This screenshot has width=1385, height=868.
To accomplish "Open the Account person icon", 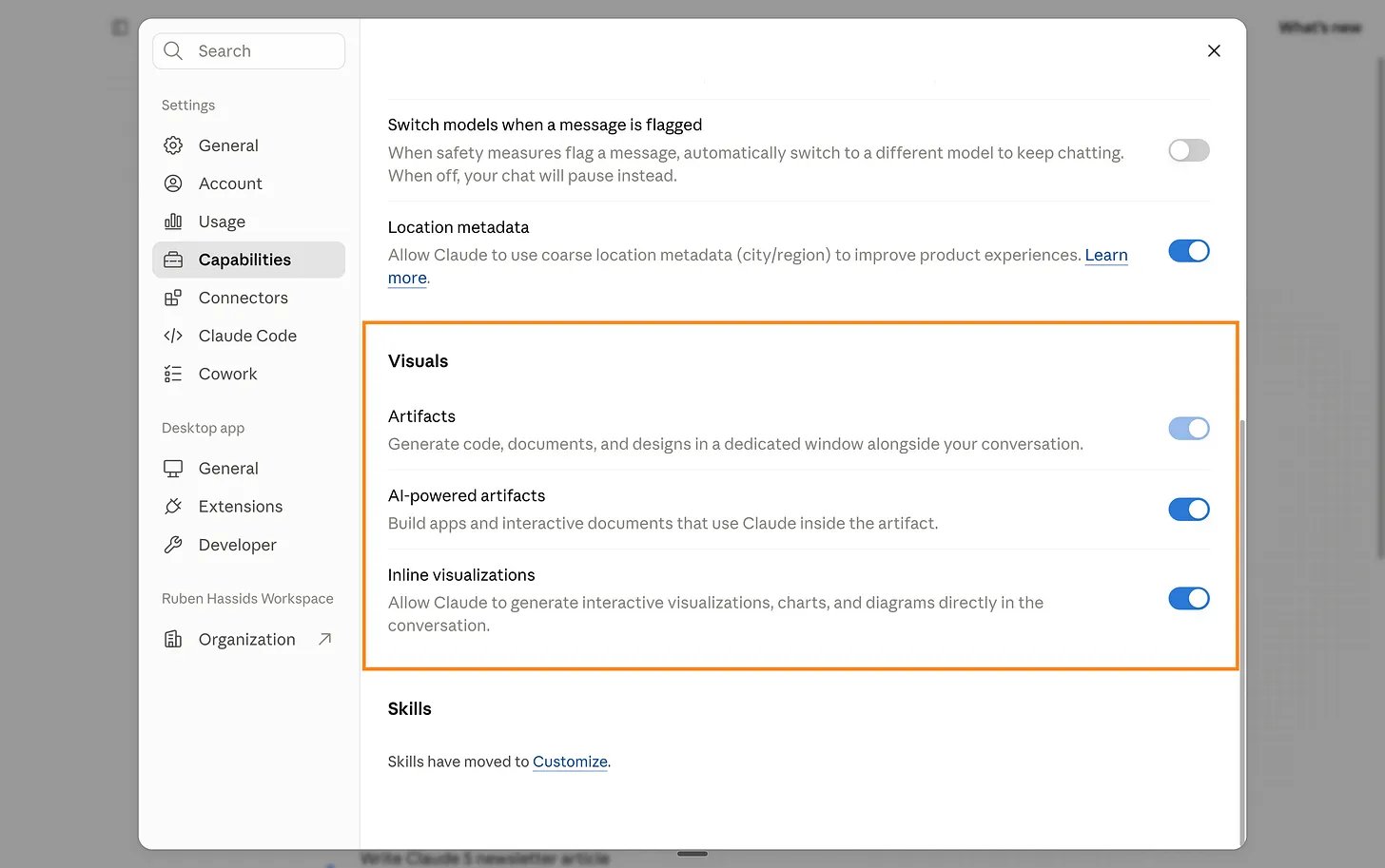I will 173,183.
